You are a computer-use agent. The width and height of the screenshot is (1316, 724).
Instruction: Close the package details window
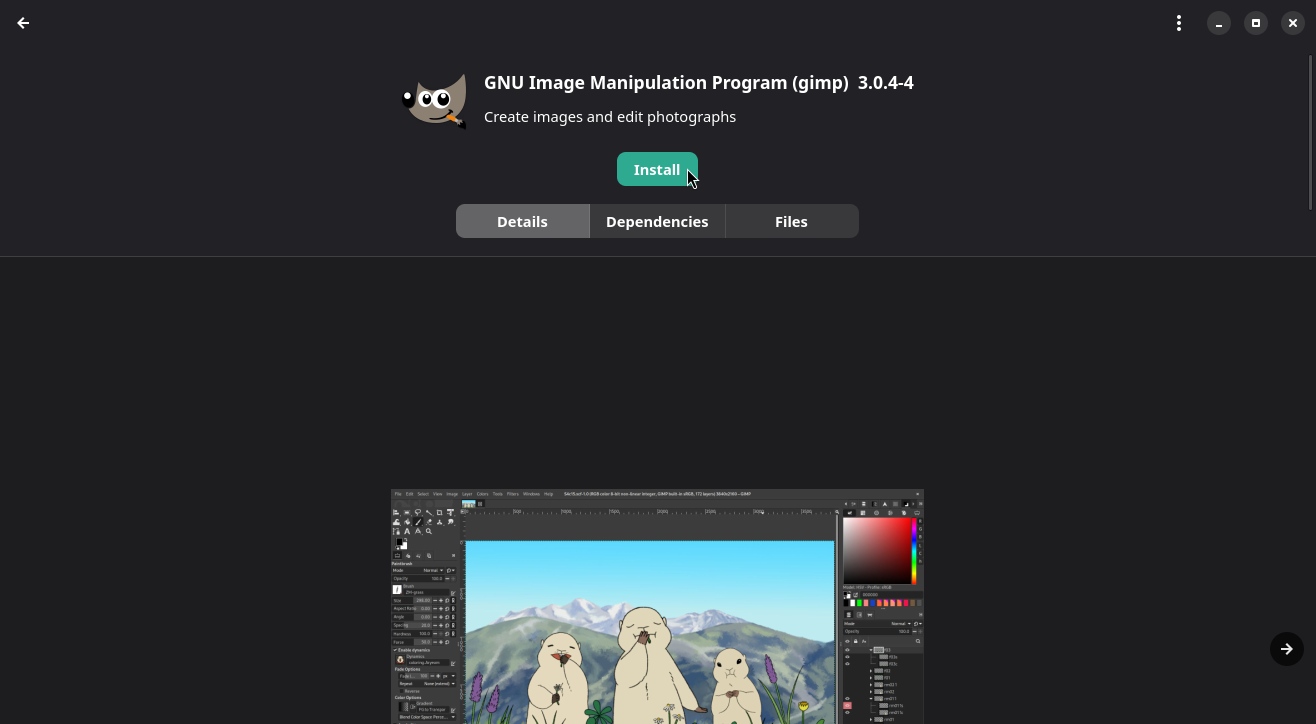tap(1292, 23)
